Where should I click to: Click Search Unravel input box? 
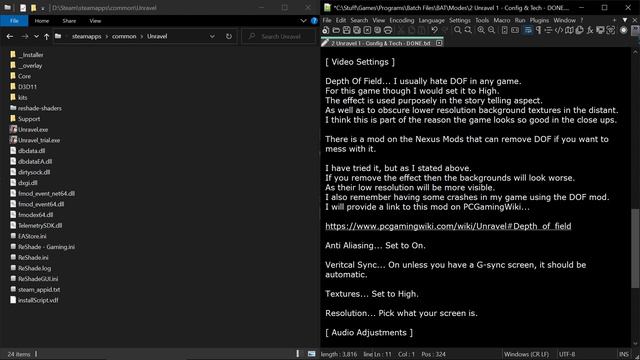(279, 36)
